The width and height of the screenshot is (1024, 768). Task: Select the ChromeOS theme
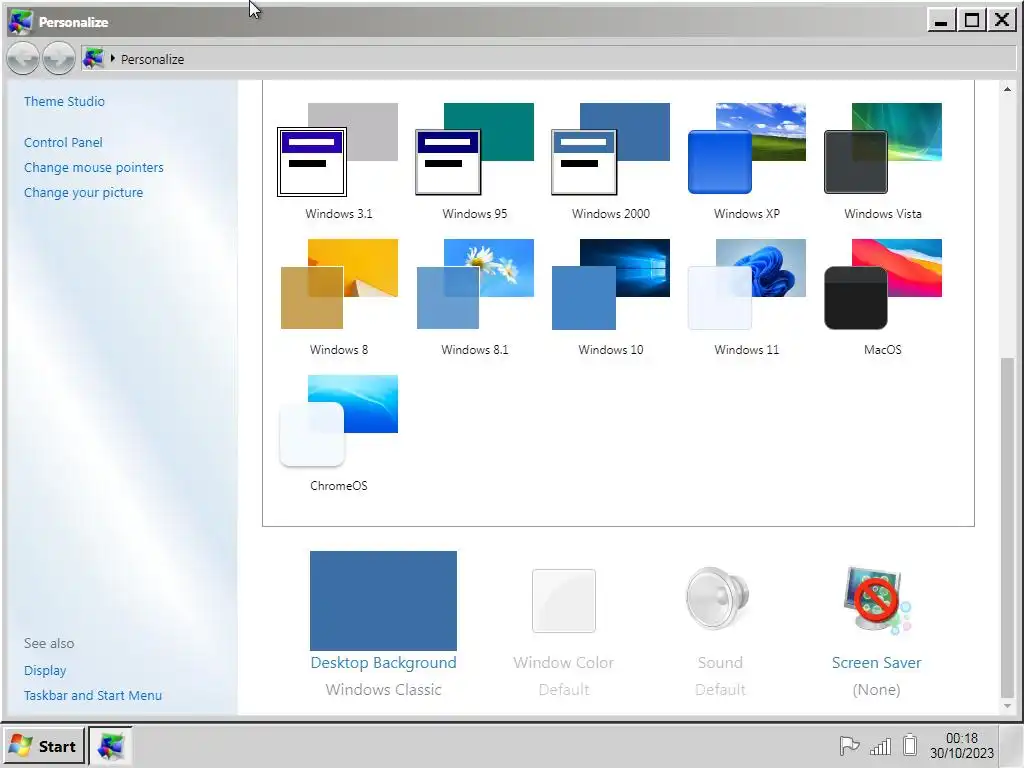338,433
